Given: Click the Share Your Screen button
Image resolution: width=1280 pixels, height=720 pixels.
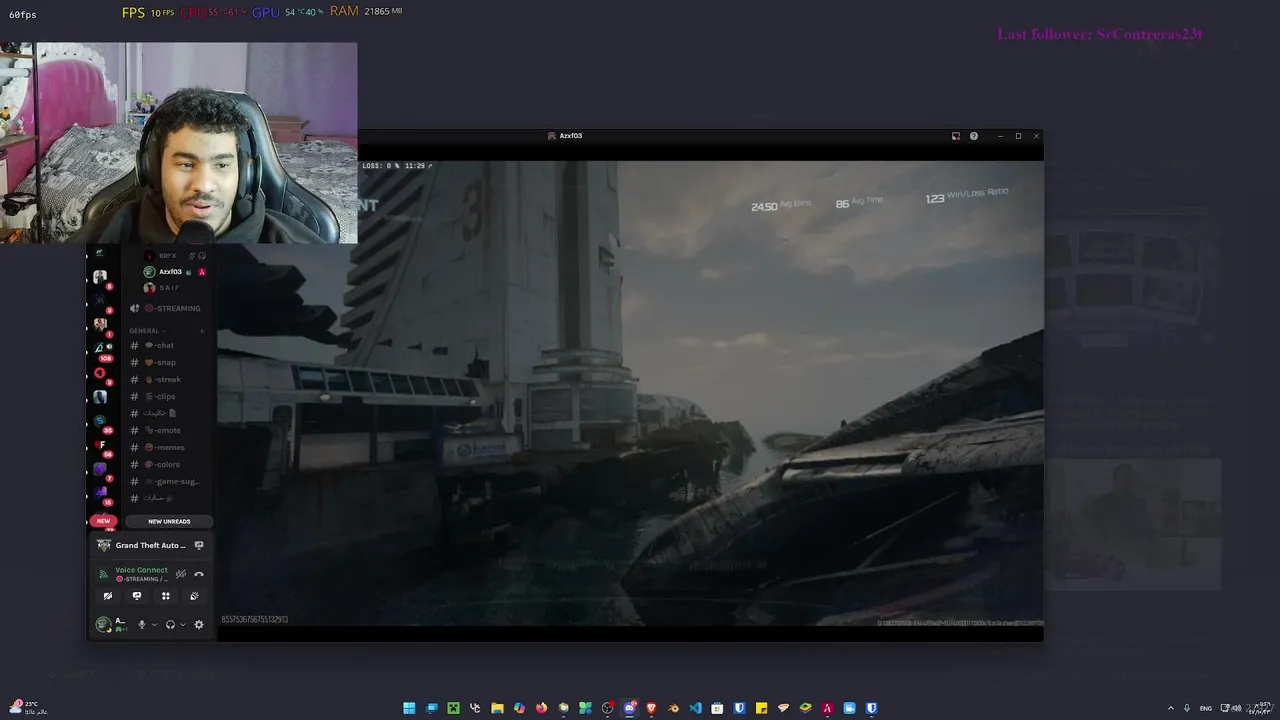Looking at the screenshot, I should tap(137, 596).
